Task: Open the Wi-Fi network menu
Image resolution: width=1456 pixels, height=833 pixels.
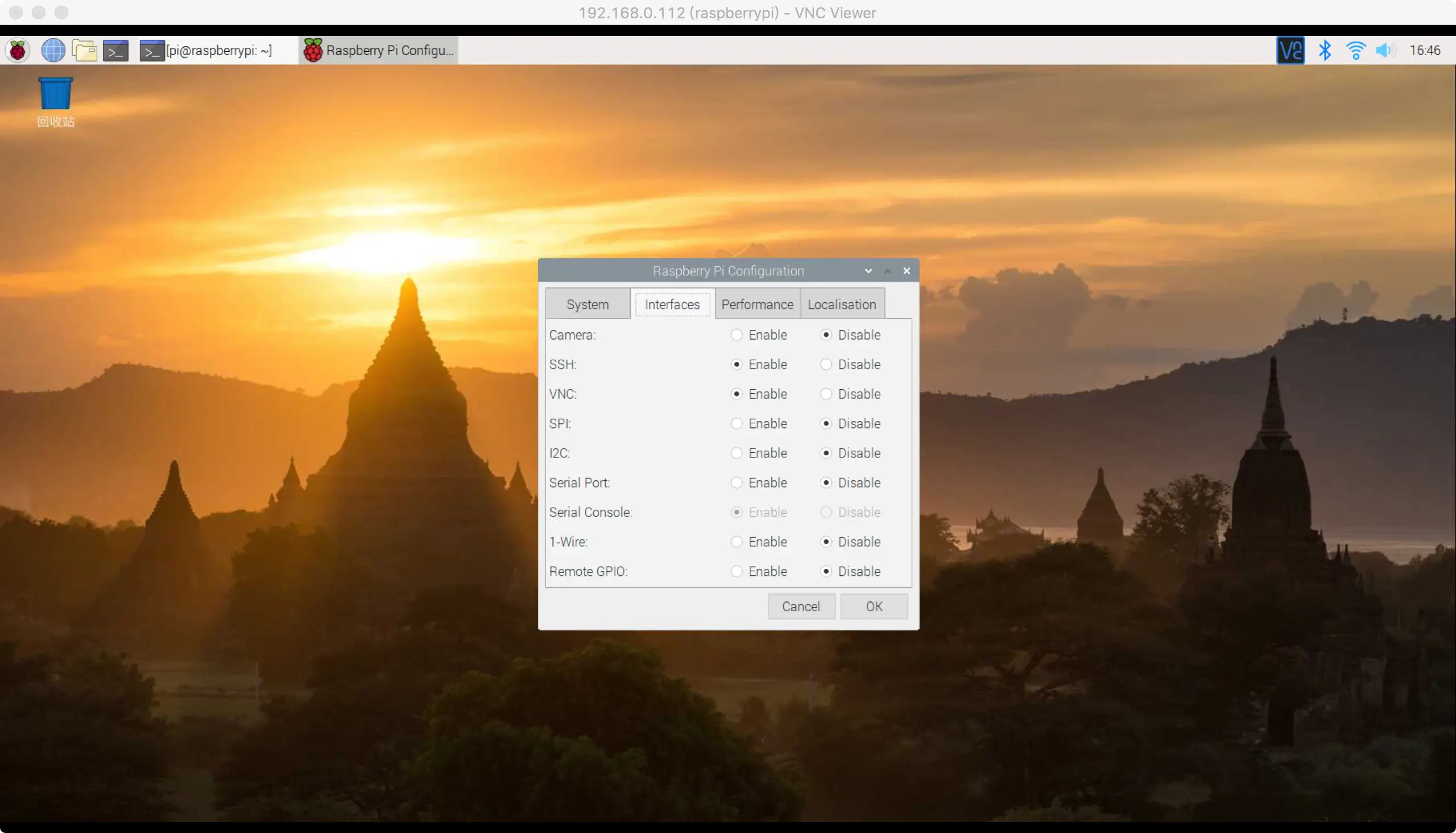Action: coord(1355,50)
